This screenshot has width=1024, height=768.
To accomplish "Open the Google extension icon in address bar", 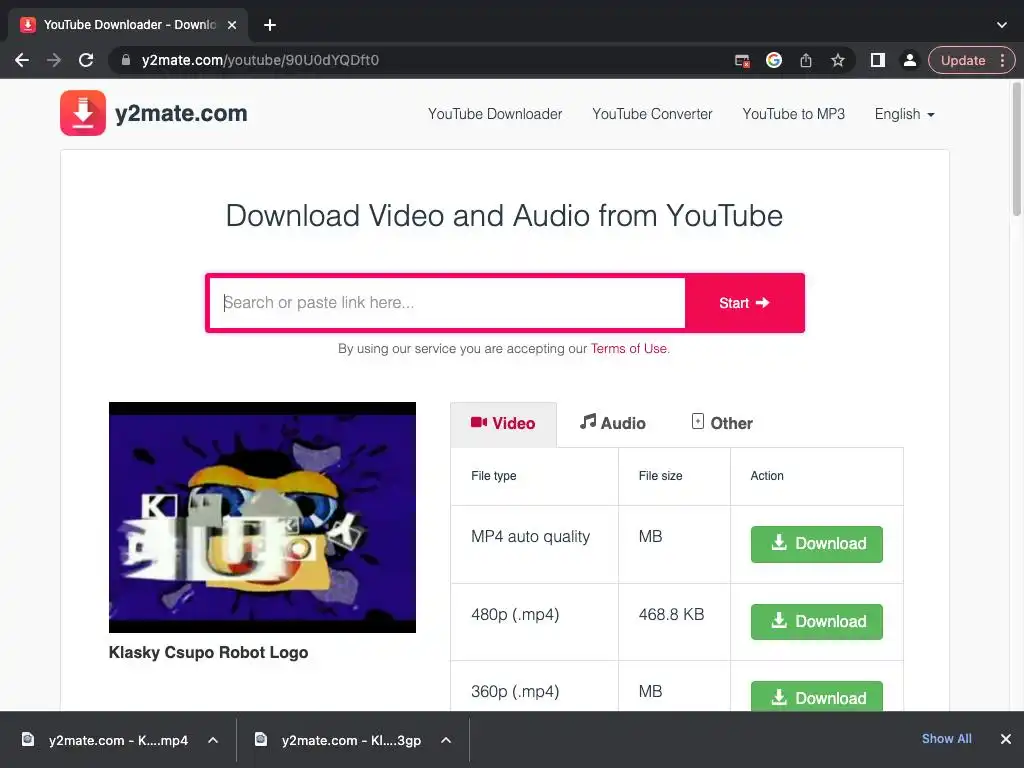I will point(774,60).
